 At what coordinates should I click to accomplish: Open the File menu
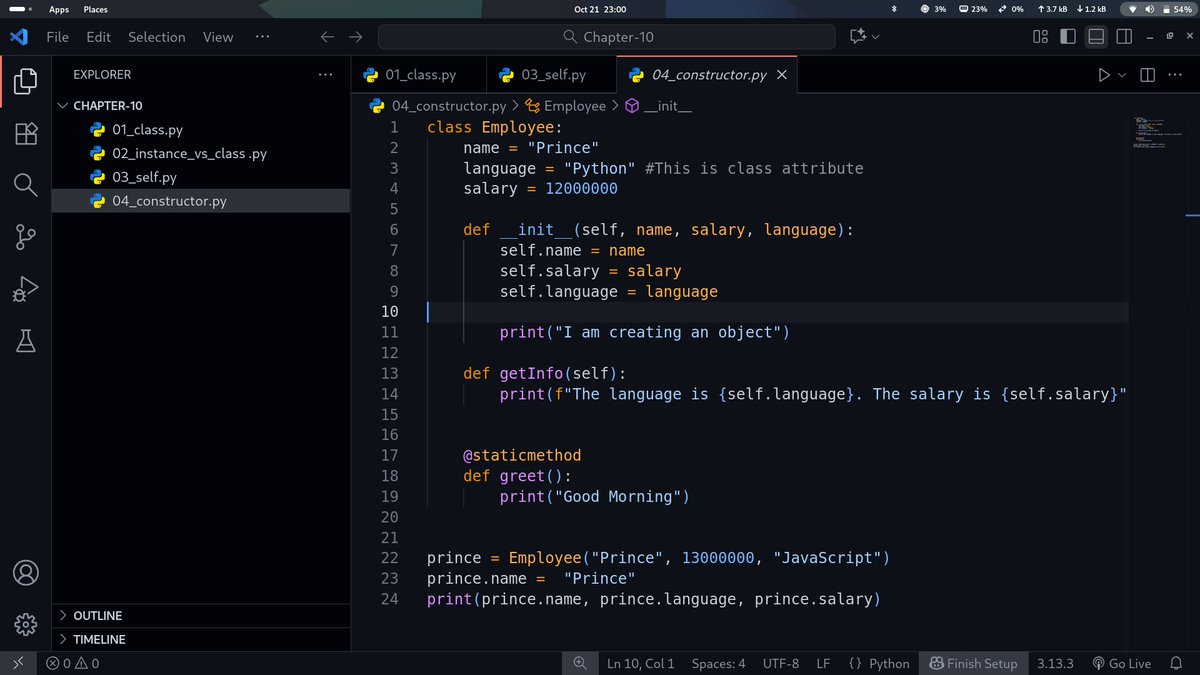pyautogui.click(x=58, y=37)
